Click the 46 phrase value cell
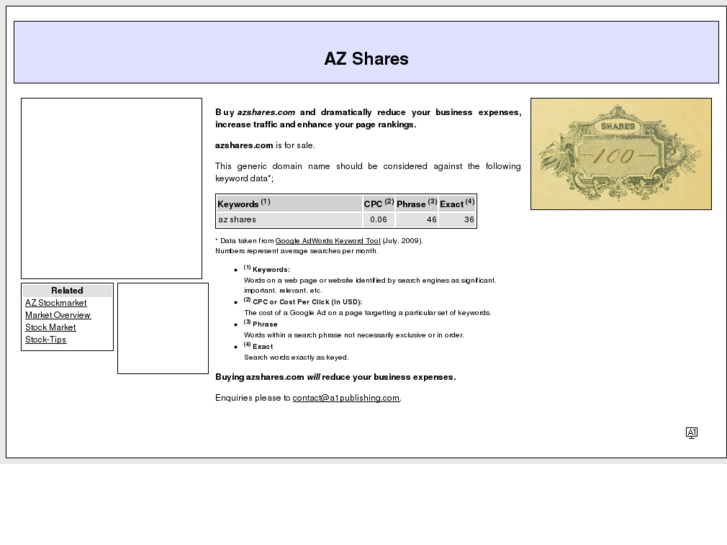The image size is (727, 545). (x=417, y=219)
